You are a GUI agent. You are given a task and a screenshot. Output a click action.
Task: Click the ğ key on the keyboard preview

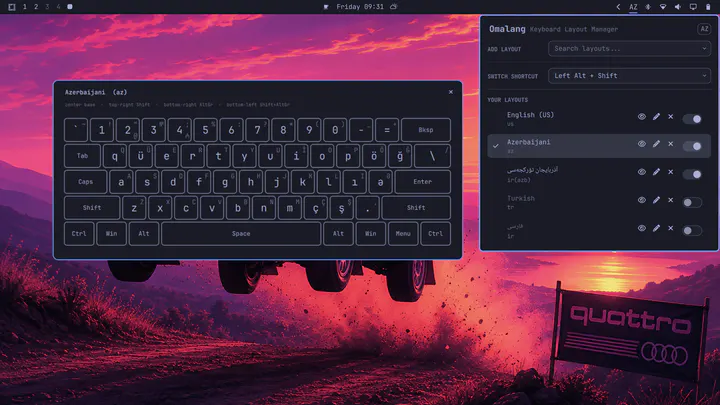click(x=400, y=156)
